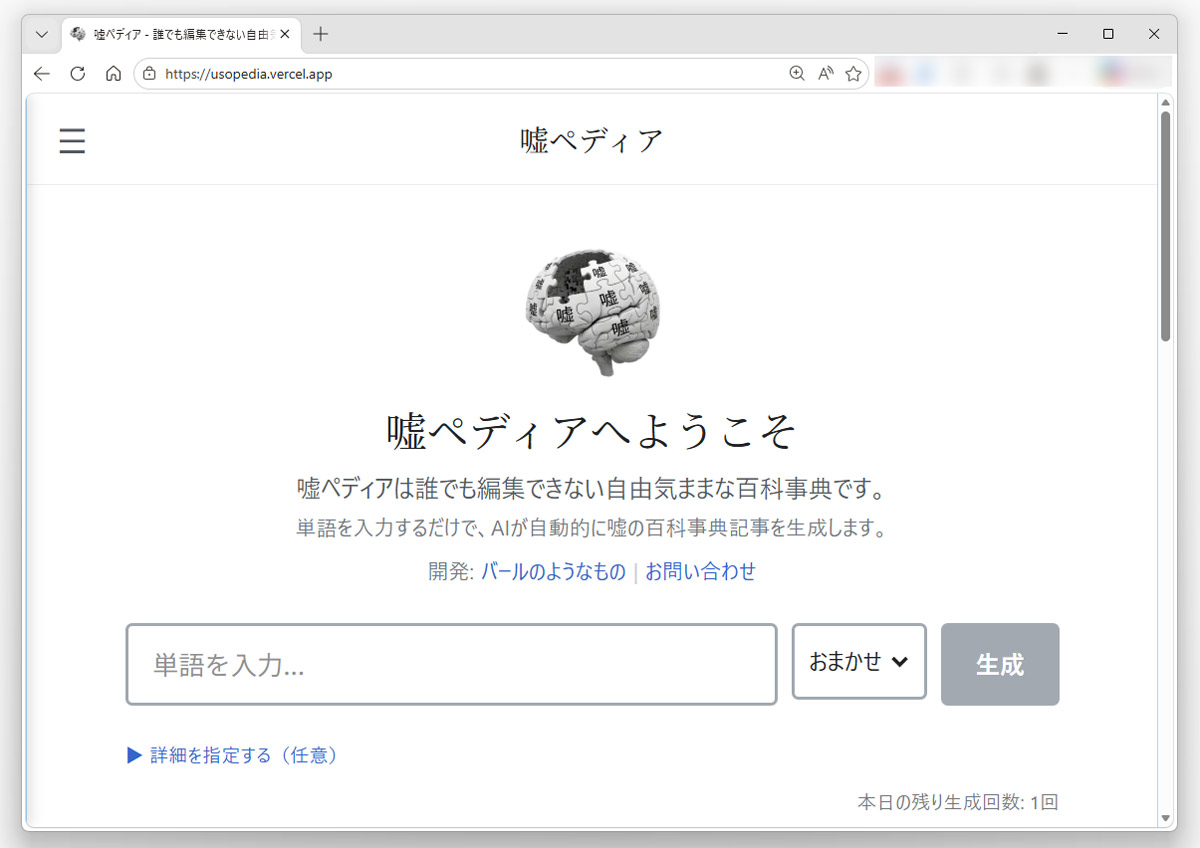Navigate back using the browser arrow
Screen dimensions: 1200x848
41,73
